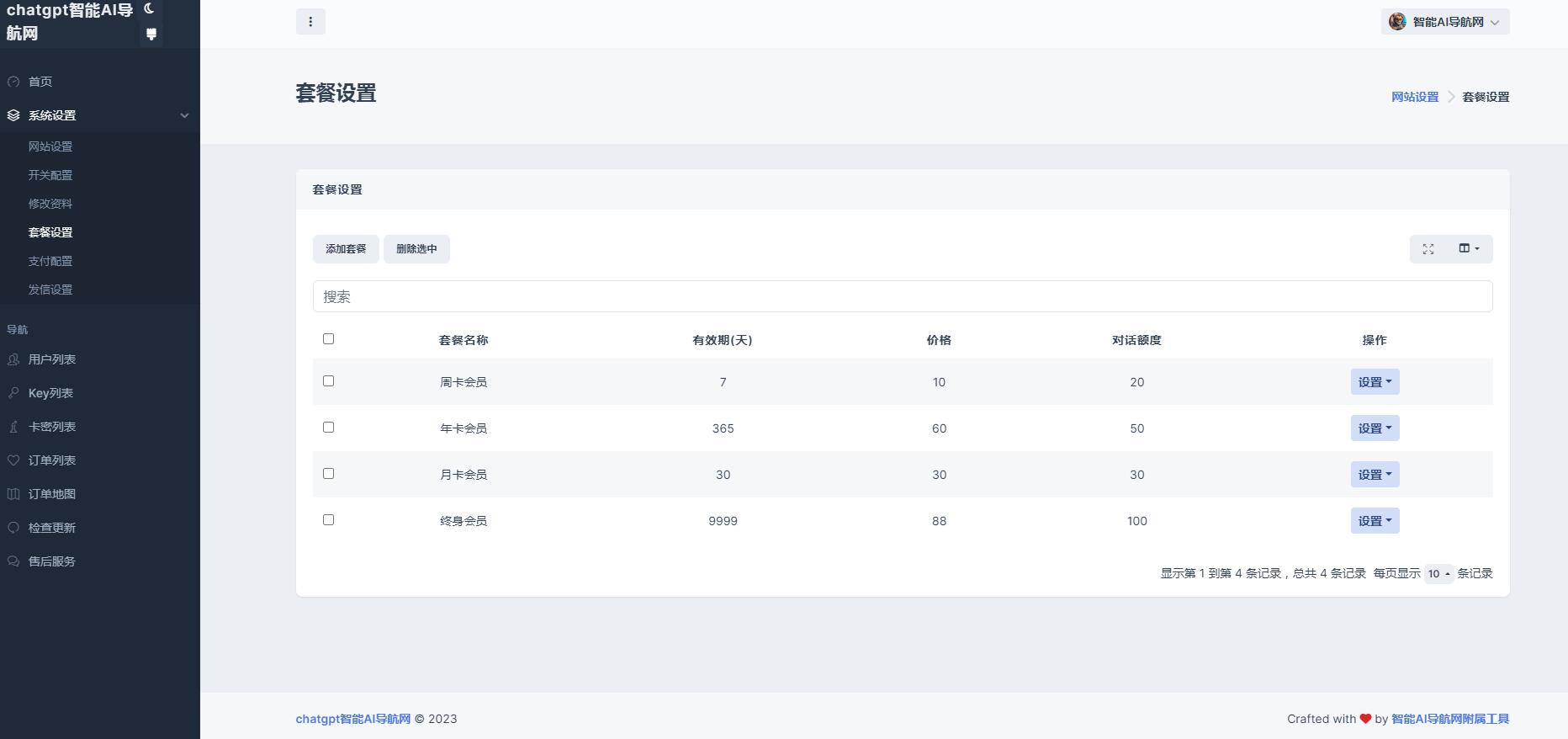Open 支付配置 submenu item
This screenshot has height=739, width=1568.
point(50,261)
